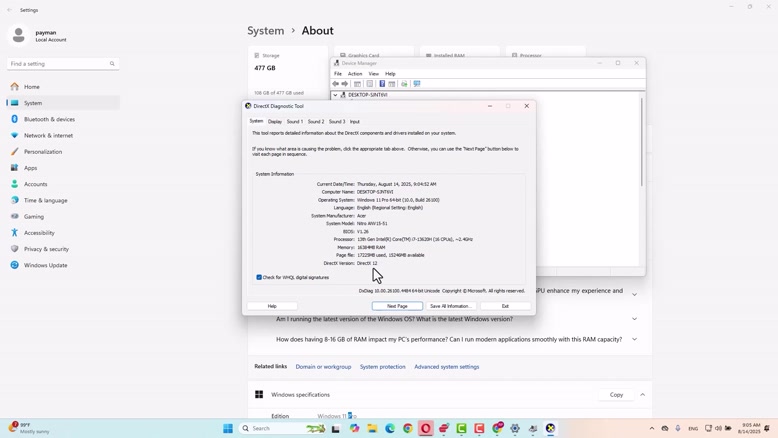
Task: Show hidden icons tray chevron
Action: (651, 428)
